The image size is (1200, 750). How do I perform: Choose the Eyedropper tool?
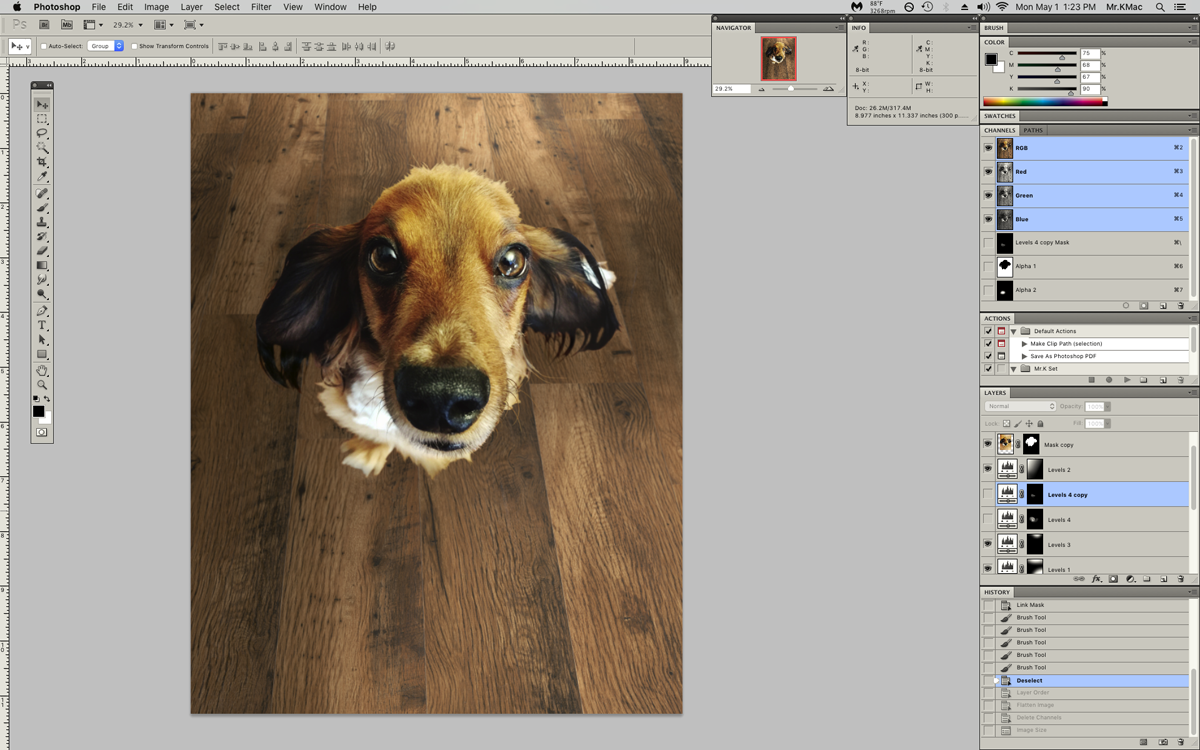(x=42, y=177)
